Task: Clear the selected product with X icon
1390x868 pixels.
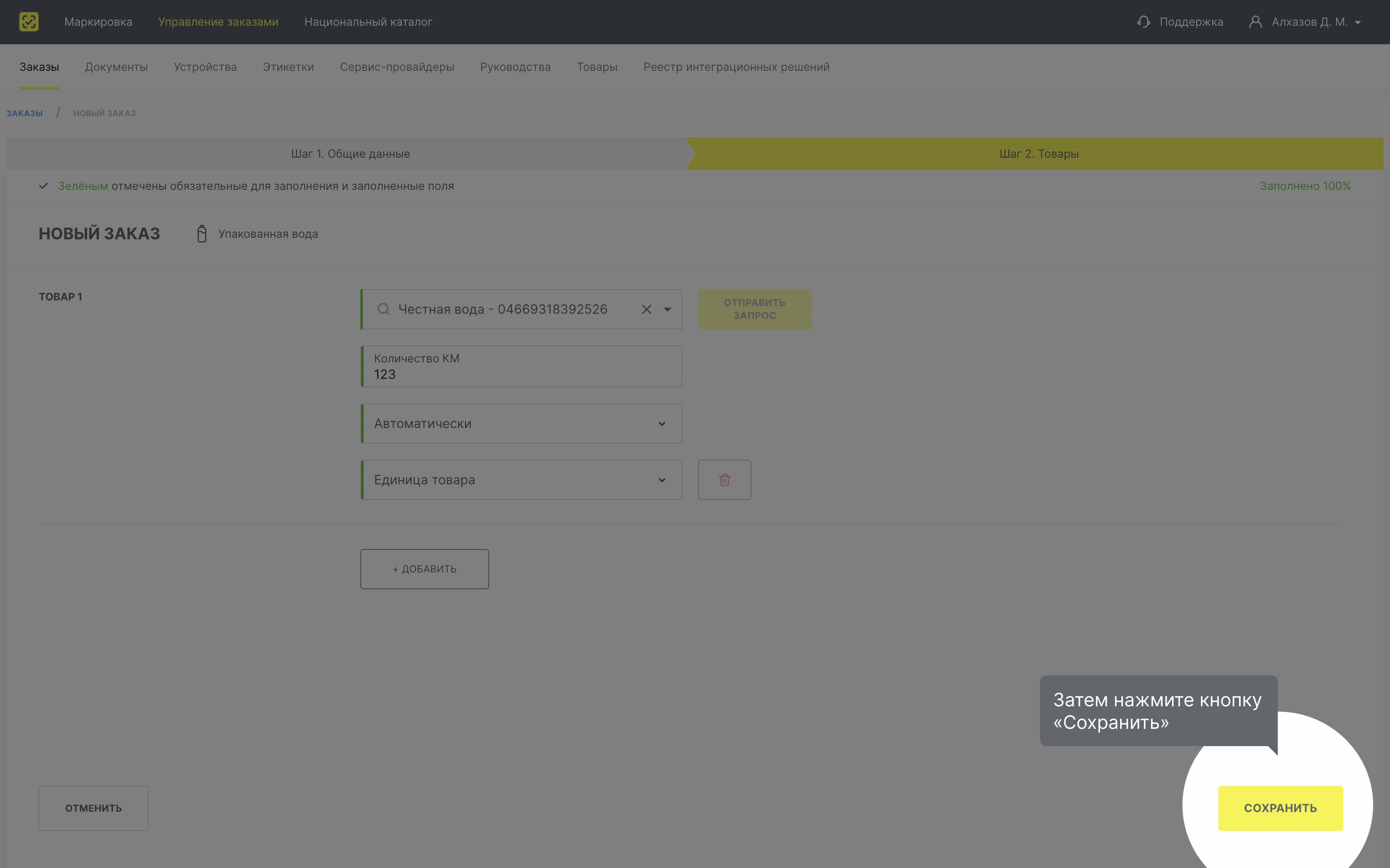Action: click(x=646, y=309)
